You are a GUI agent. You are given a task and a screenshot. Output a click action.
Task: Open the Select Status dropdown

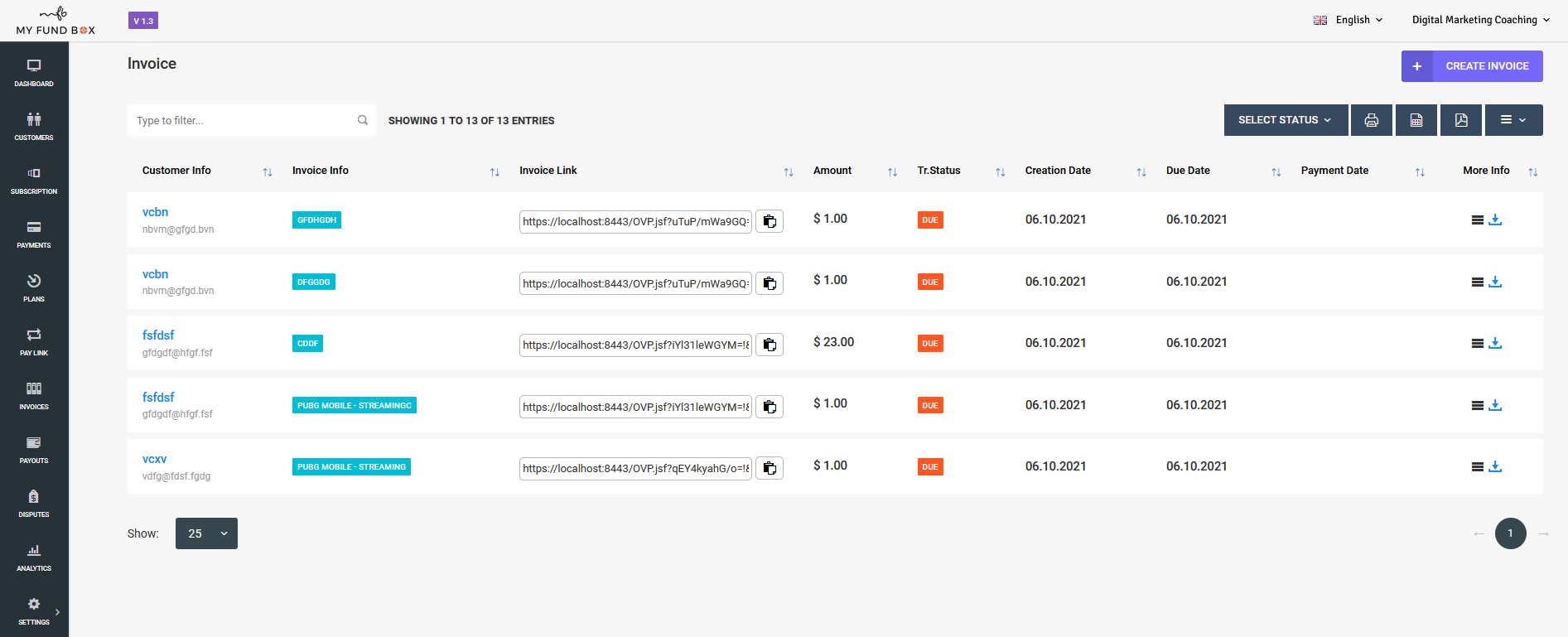[1285, 120]
